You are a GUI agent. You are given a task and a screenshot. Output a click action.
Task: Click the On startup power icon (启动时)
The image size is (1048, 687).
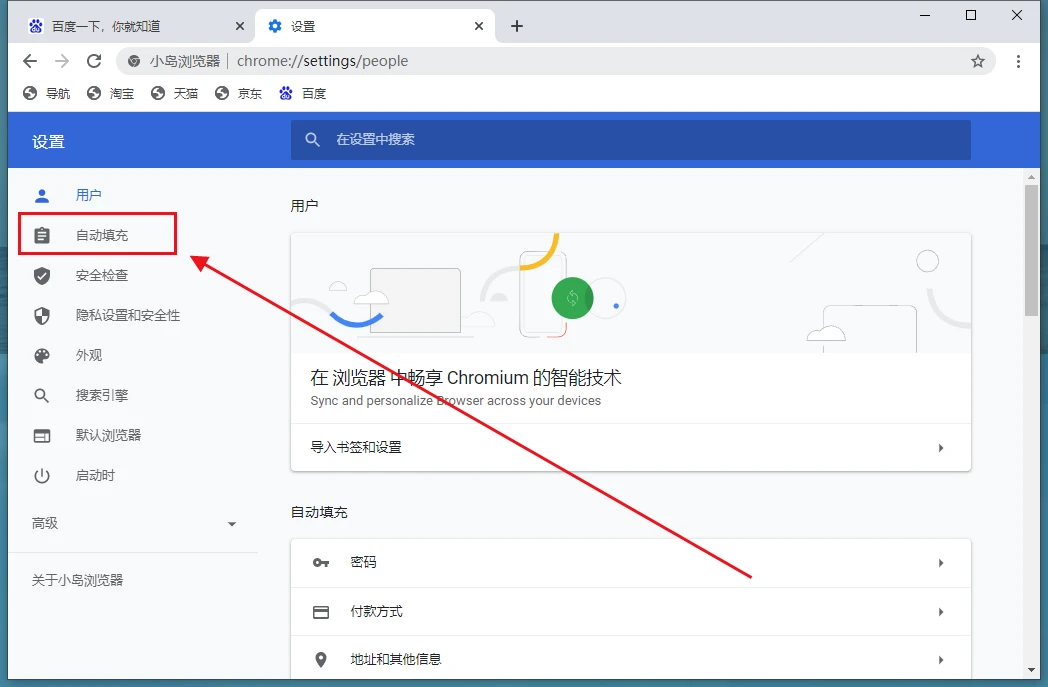tap(42, 475)
